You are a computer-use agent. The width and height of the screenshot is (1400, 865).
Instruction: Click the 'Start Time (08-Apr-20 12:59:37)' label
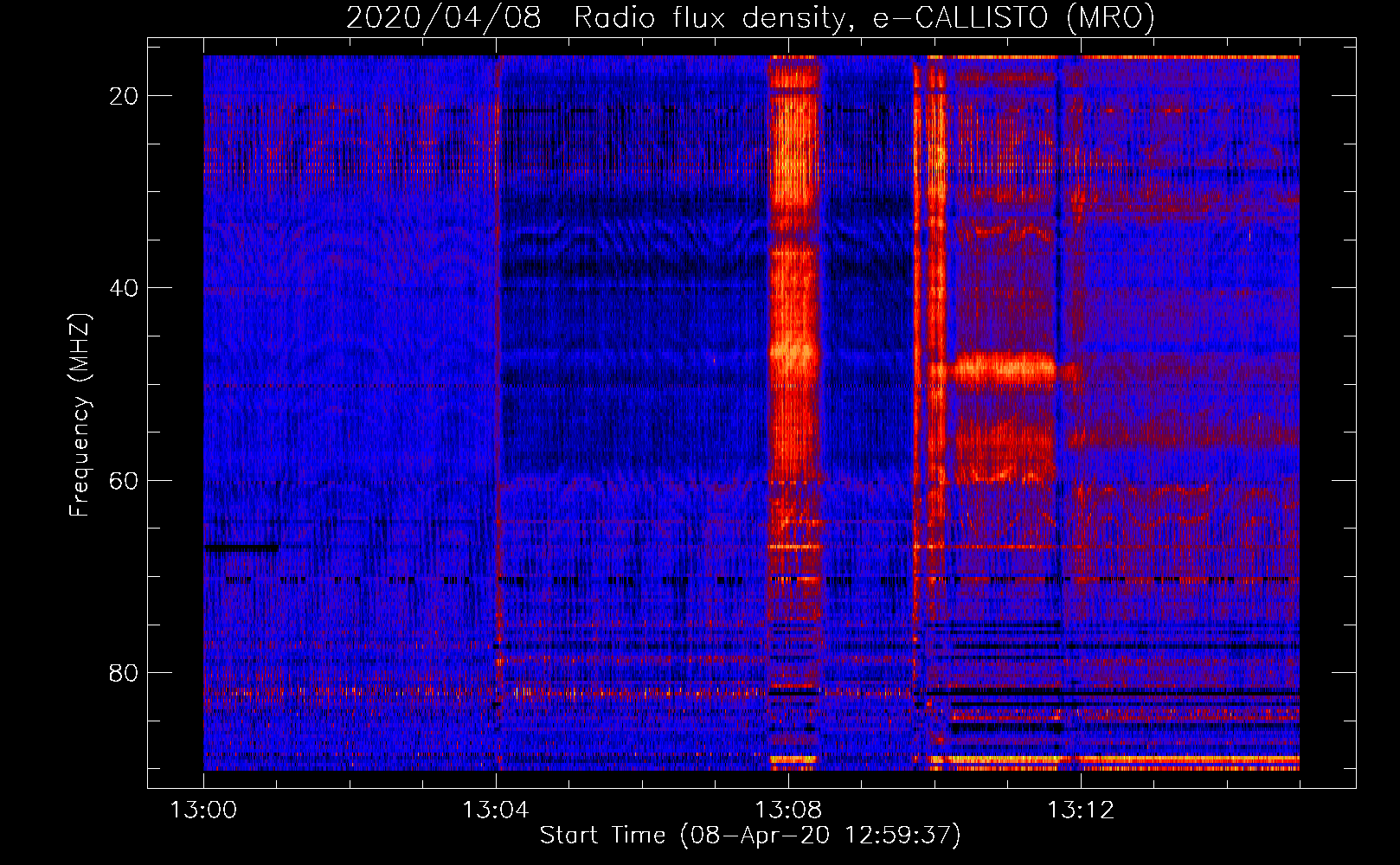point(750,835)
